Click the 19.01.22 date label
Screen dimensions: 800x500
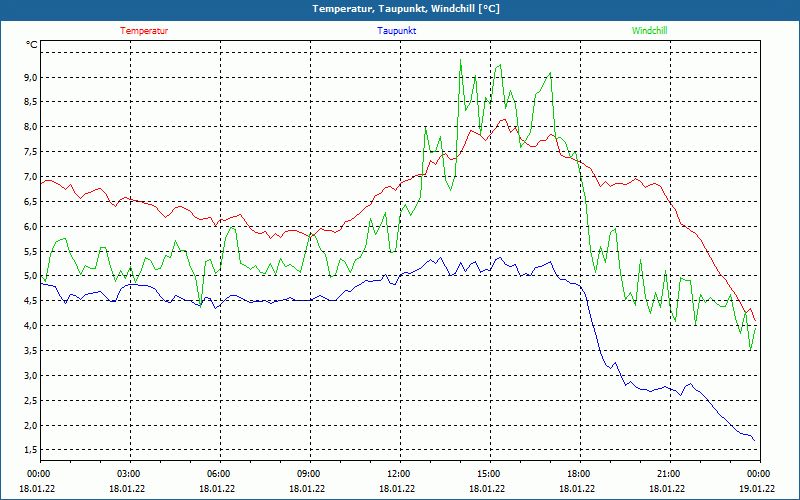pyautogui.click(x=756, y=488)
